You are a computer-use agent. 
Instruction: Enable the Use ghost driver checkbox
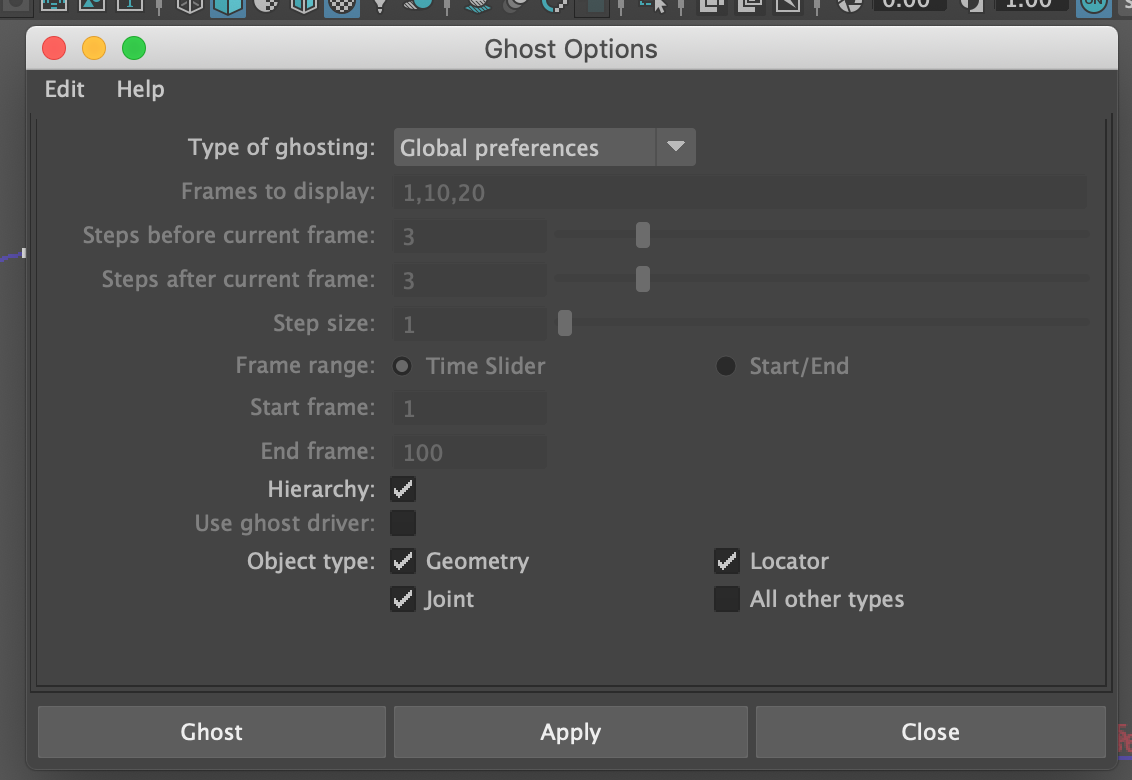[403, 523]
